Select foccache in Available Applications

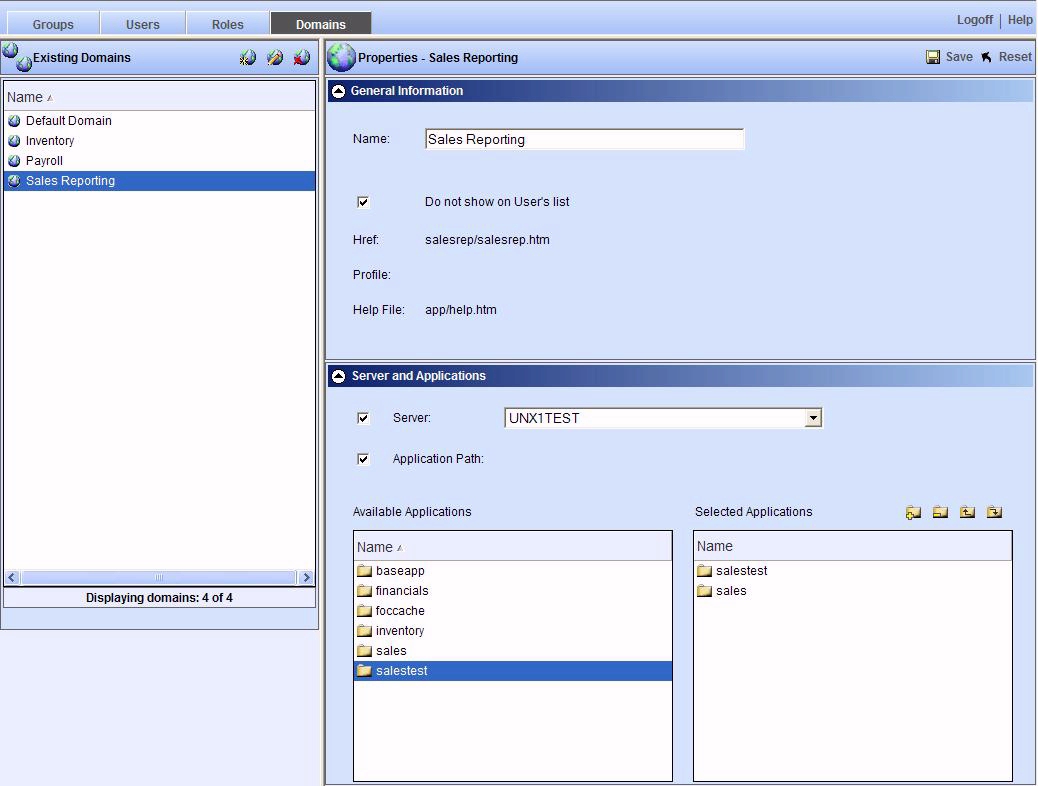click(x=513, y=611)
